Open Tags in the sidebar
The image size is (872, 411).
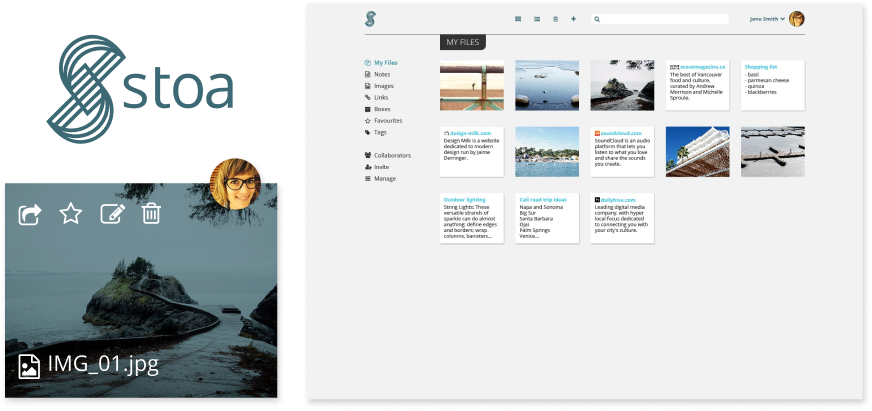coord(375,132)
